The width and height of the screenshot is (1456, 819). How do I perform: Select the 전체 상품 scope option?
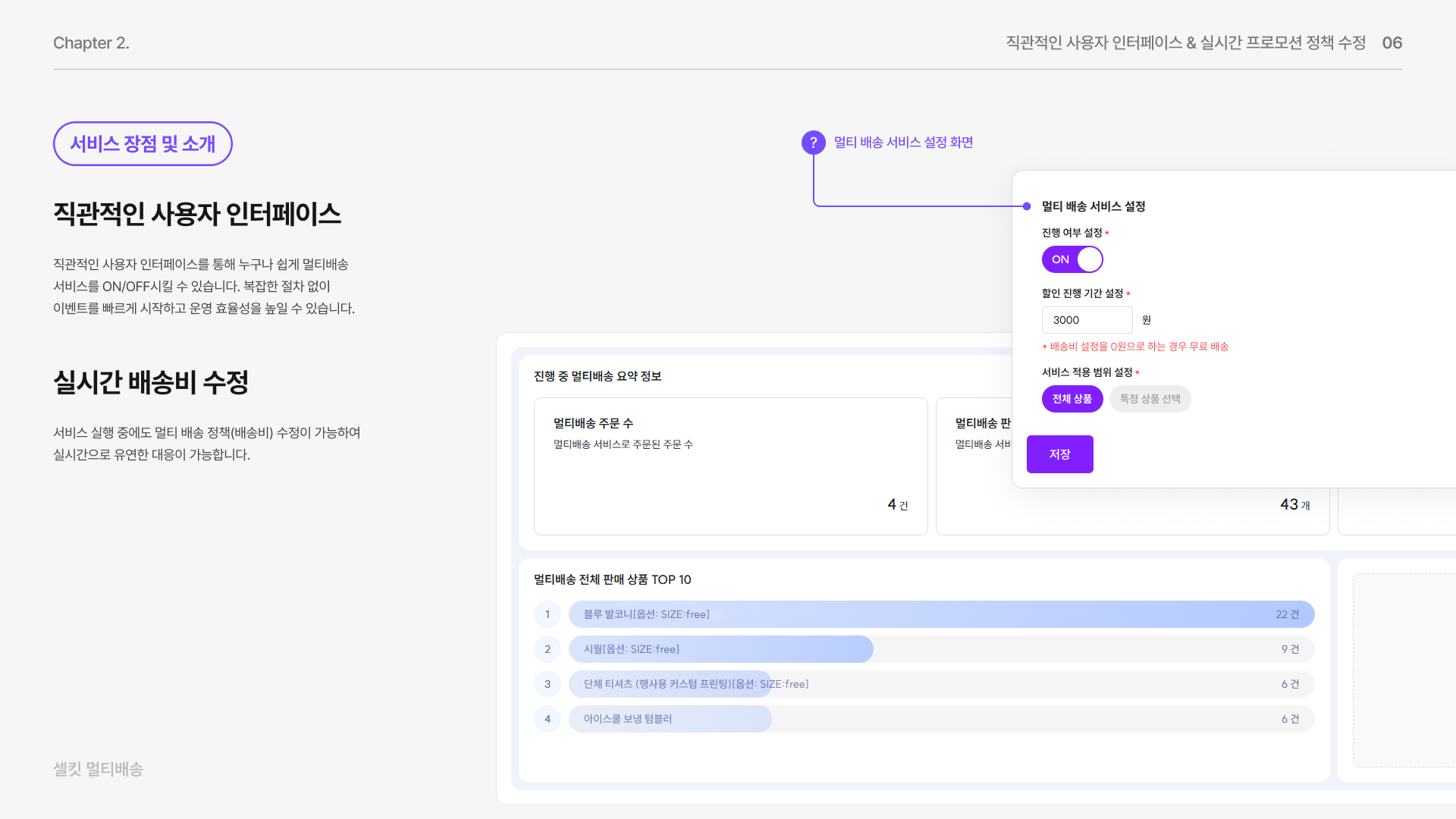(x=1072, y=399)
